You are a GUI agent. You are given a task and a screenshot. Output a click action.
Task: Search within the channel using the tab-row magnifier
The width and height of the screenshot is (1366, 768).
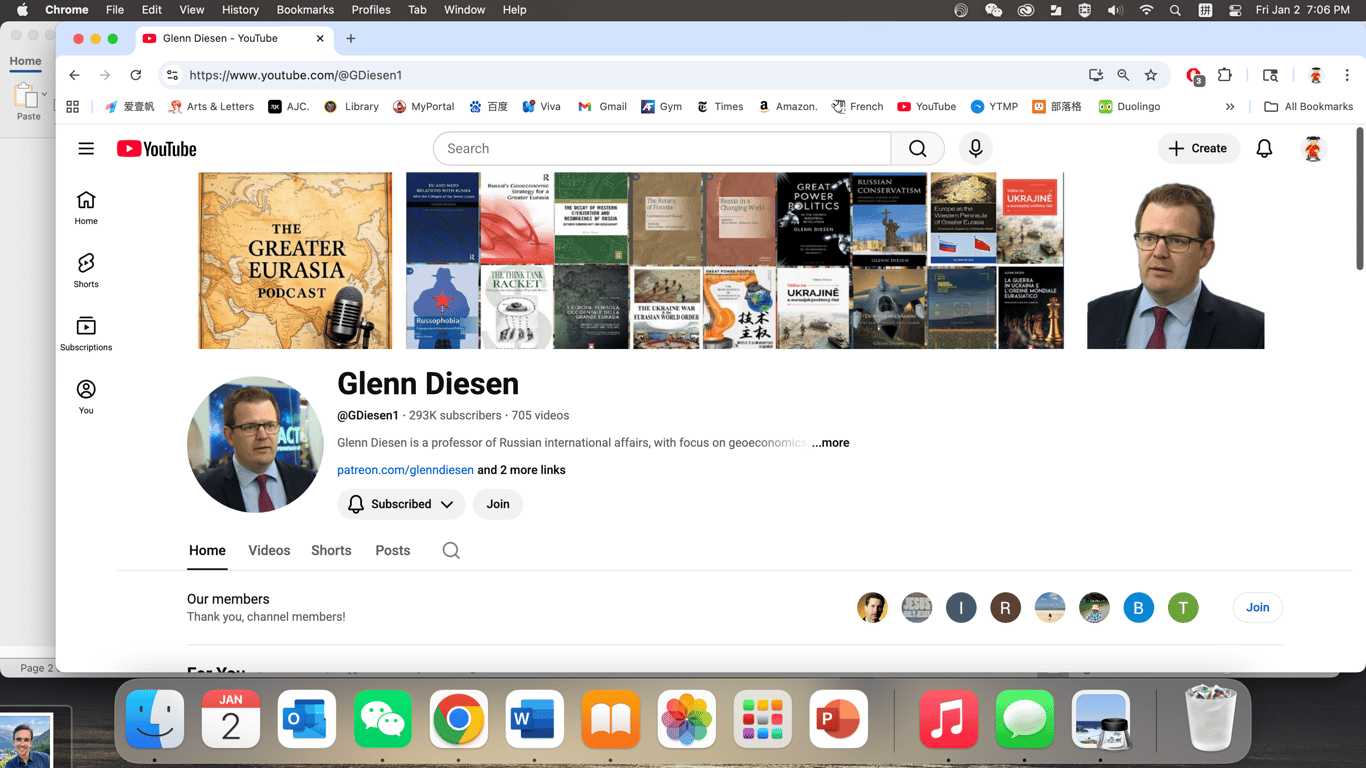tap(451, 551)
